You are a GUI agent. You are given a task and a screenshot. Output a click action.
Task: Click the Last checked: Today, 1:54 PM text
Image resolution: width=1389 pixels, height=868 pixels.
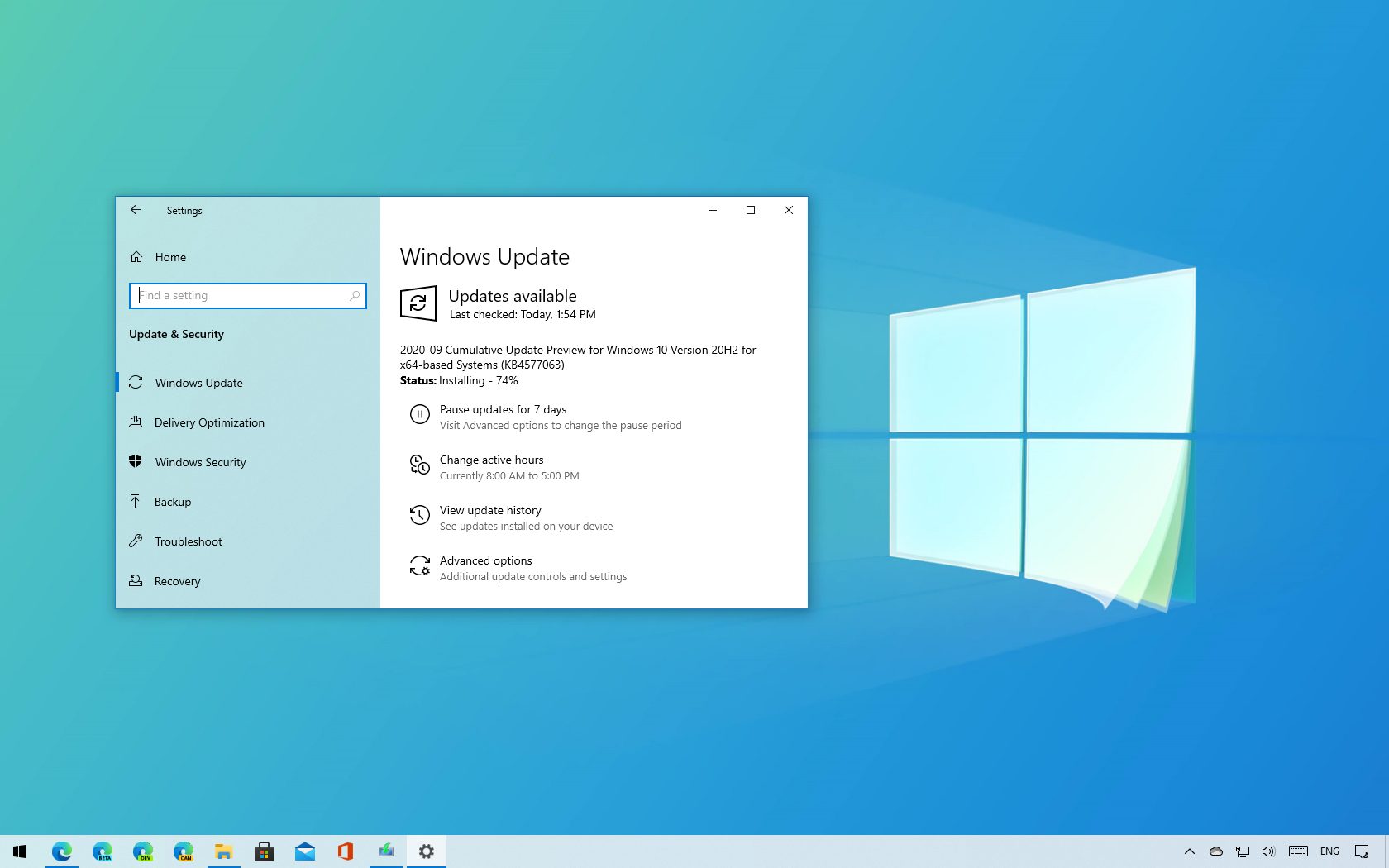tap(523, 314)
